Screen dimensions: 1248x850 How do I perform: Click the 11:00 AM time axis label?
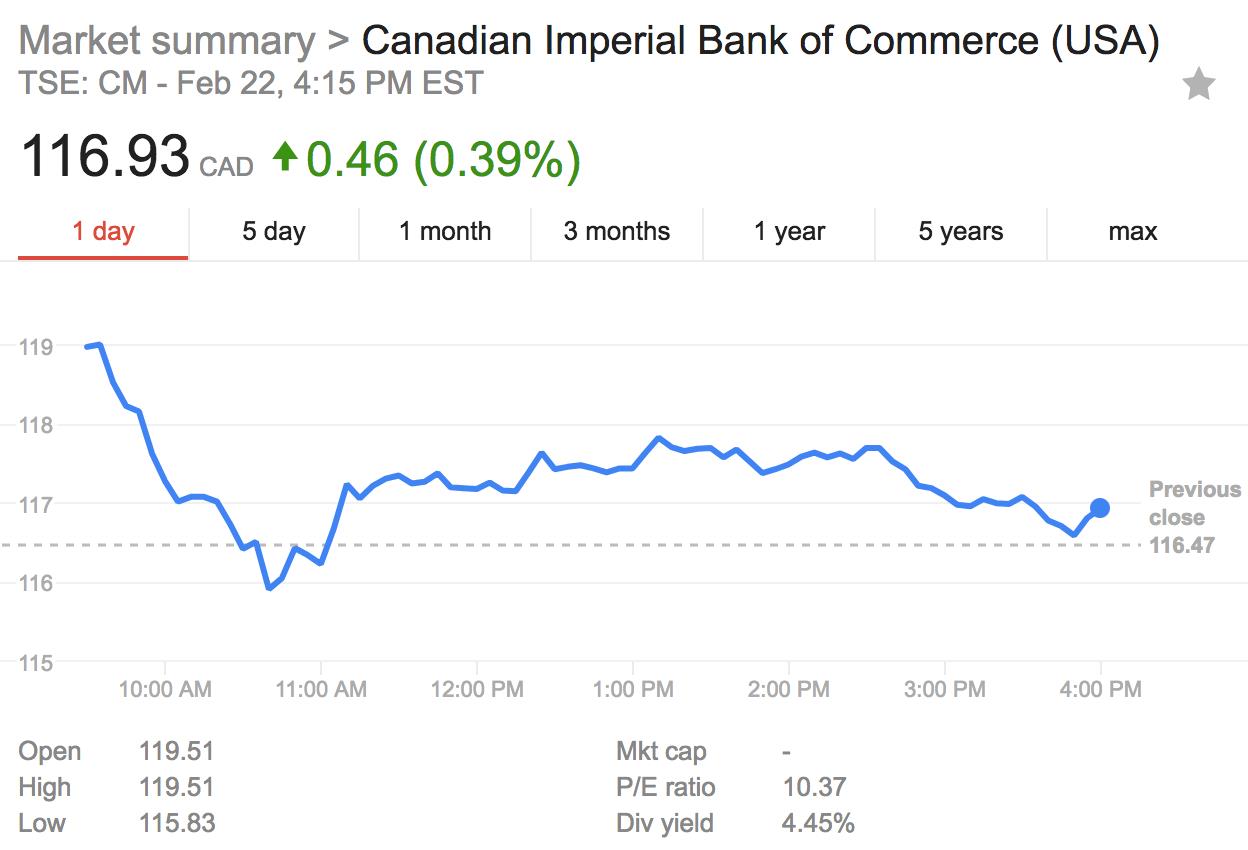pyautogui.click(x=321, y=689)
